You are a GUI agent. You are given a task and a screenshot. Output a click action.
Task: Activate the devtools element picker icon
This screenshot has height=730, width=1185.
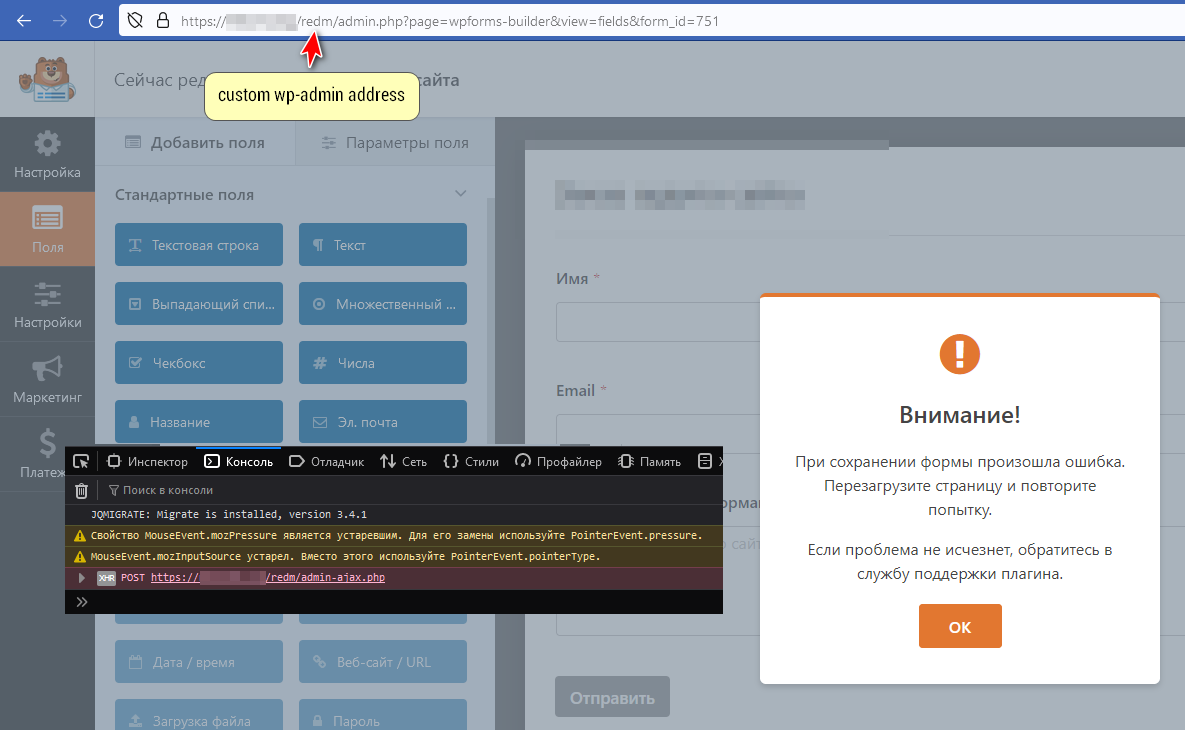click(x=81, y=461)
